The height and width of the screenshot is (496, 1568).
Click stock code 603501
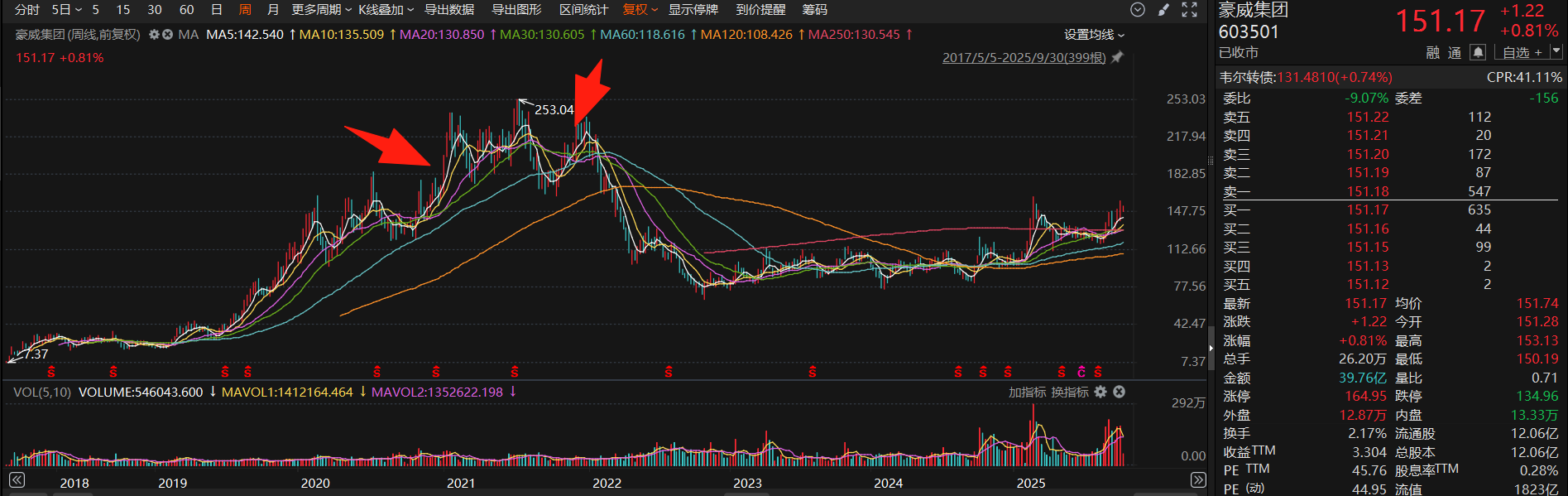[1249, 31]
